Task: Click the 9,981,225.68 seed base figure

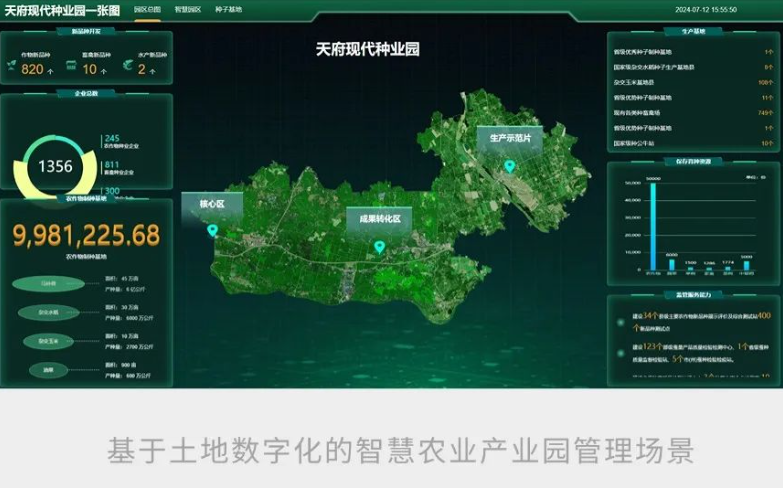Action: (x=86, y=235)
